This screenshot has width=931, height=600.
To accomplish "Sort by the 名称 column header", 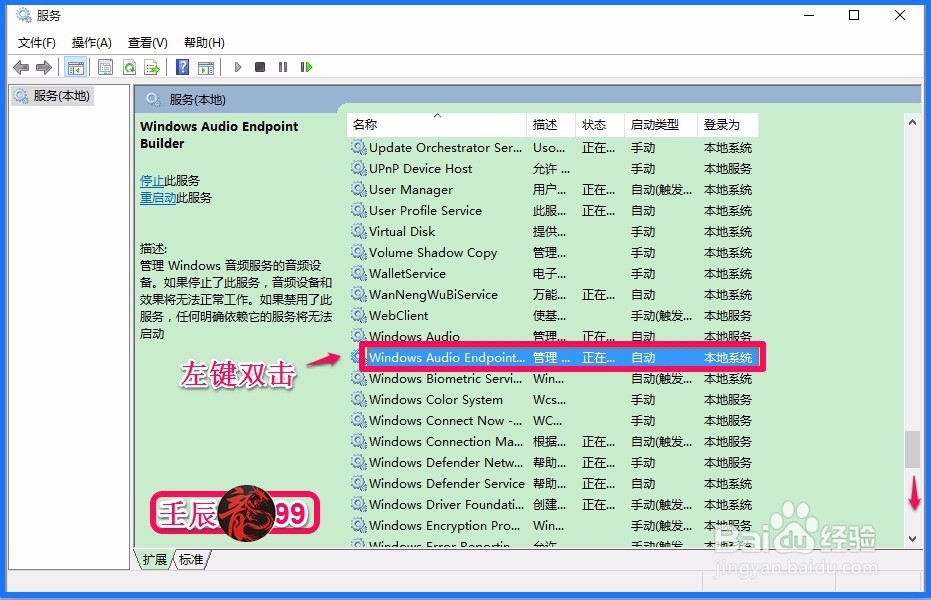I will point(436,125).
